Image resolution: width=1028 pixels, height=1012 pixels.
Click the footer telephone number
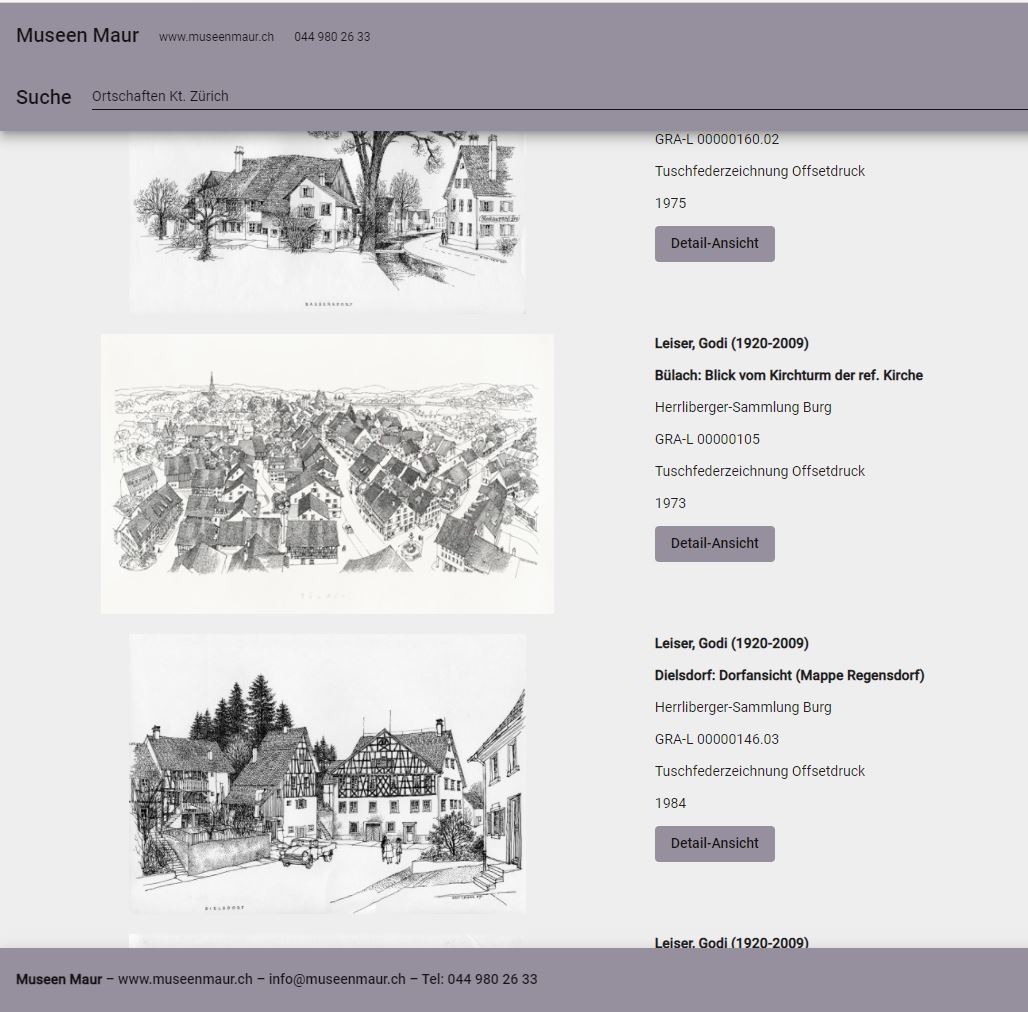(492, 979)
